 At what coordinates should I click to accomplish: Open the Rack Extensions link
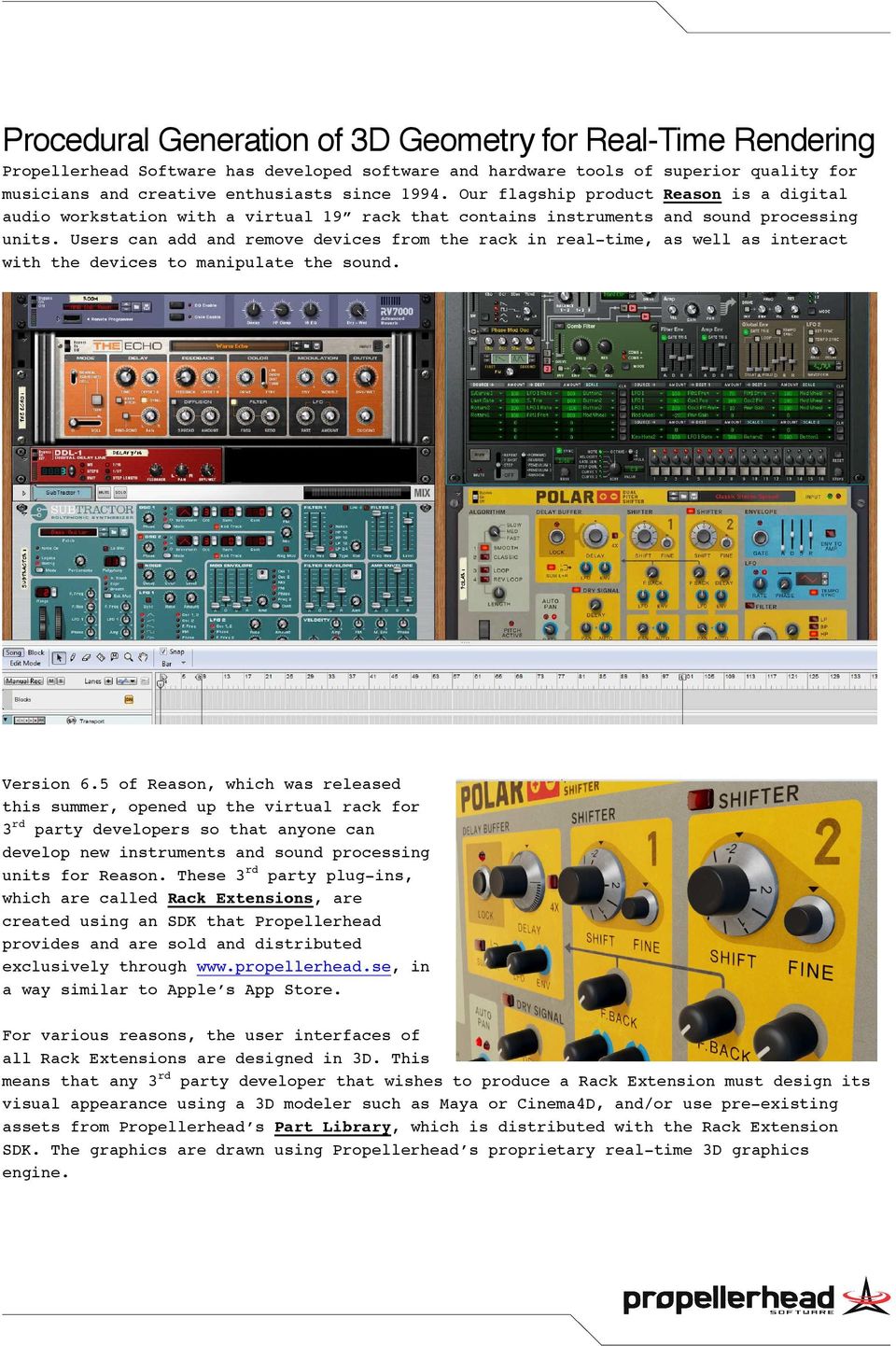tap(240, 898)
